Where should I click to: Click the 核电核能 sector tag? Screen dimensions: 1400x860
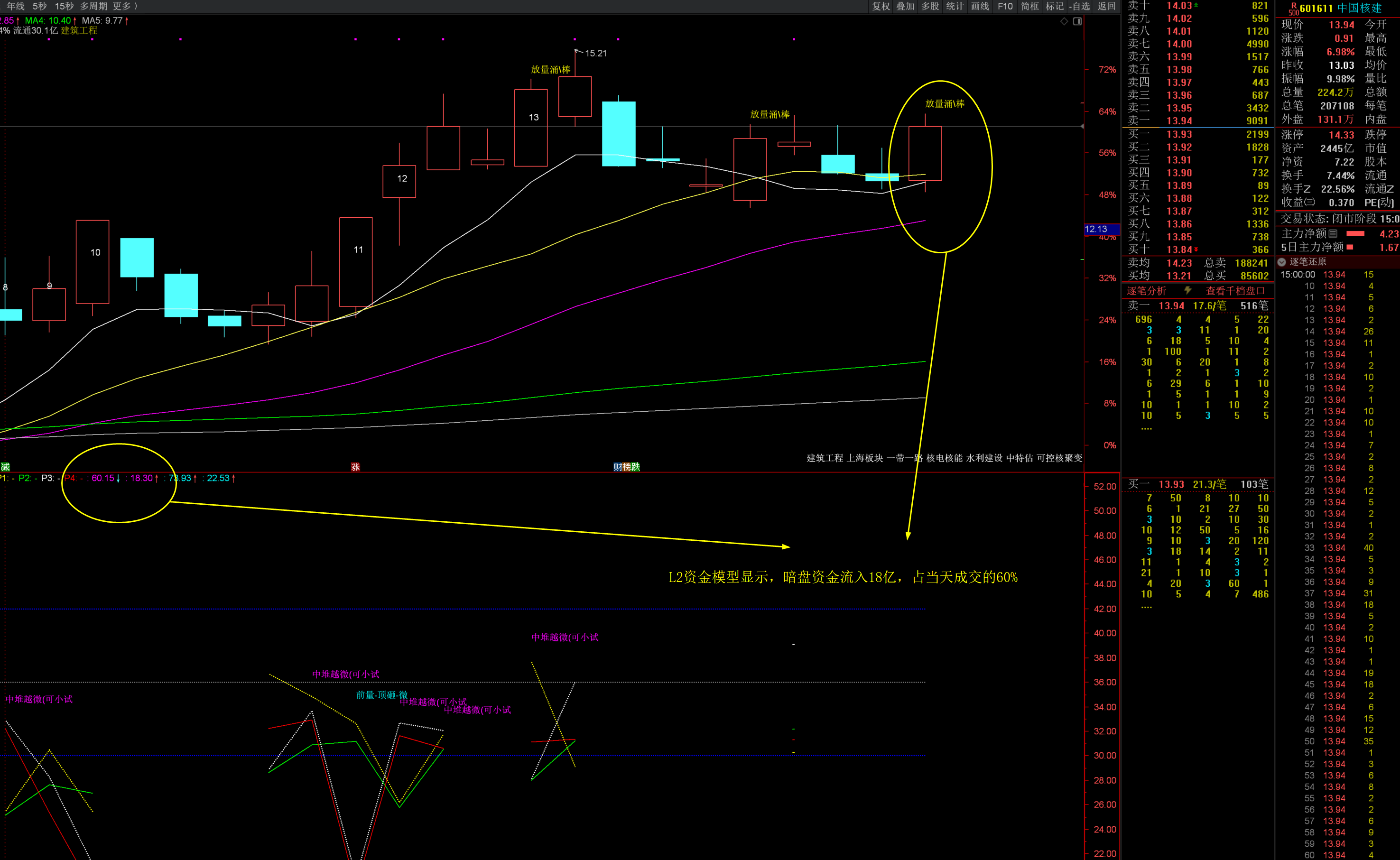point(945,458)
